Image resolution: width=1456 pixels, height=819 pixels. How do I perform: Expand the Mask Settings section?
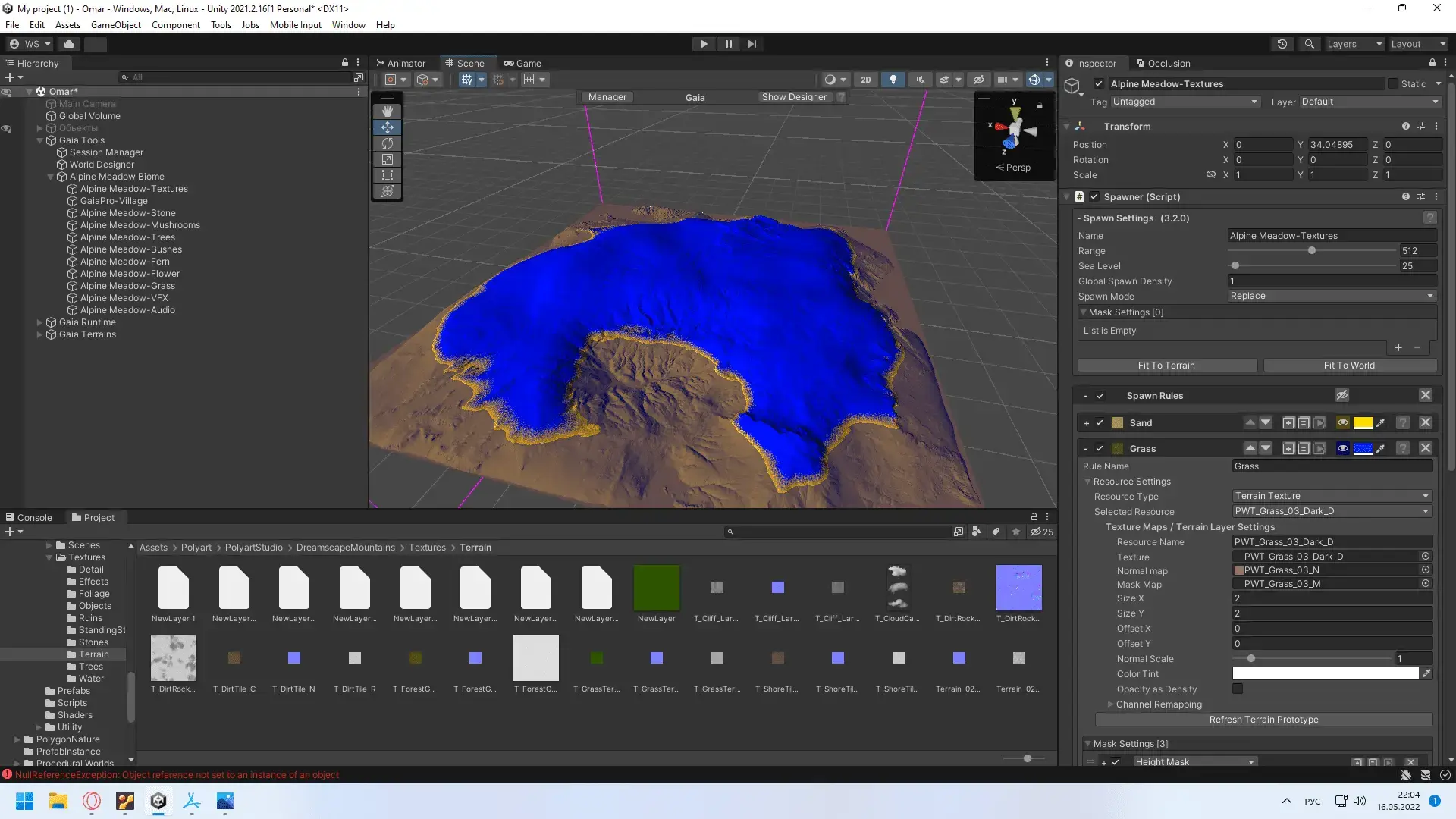(1087, 743)
